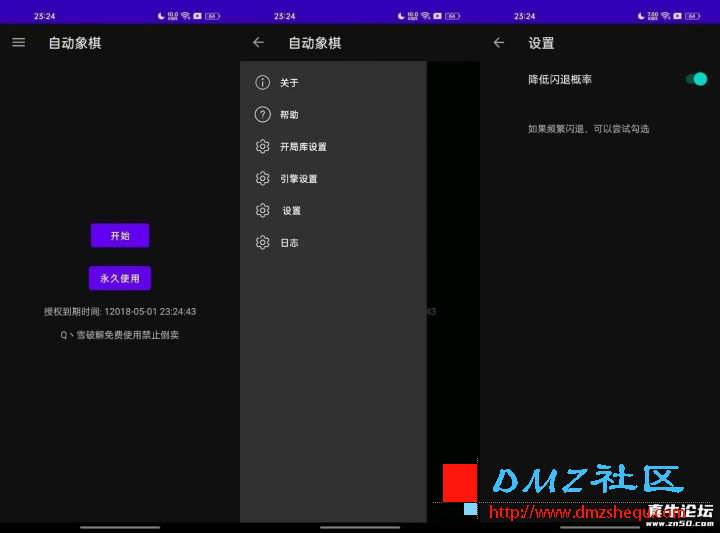This screenshot has height=533, width=720.
Task: Click gear icon beside 日志
Action: tap(263, 243)
